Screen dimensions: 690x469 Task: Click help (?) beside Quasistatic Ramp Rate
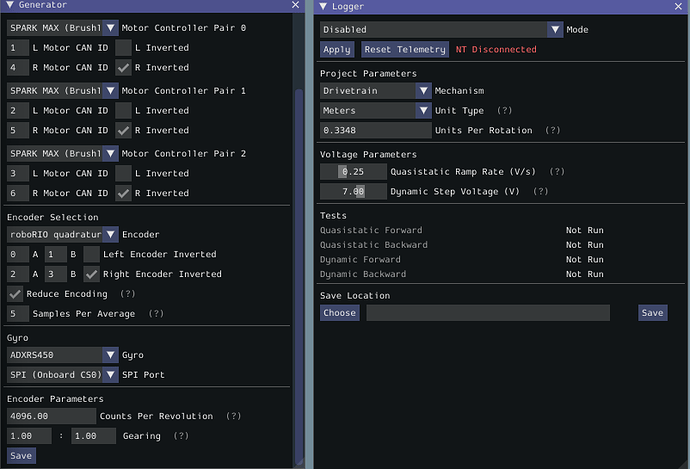557,172
